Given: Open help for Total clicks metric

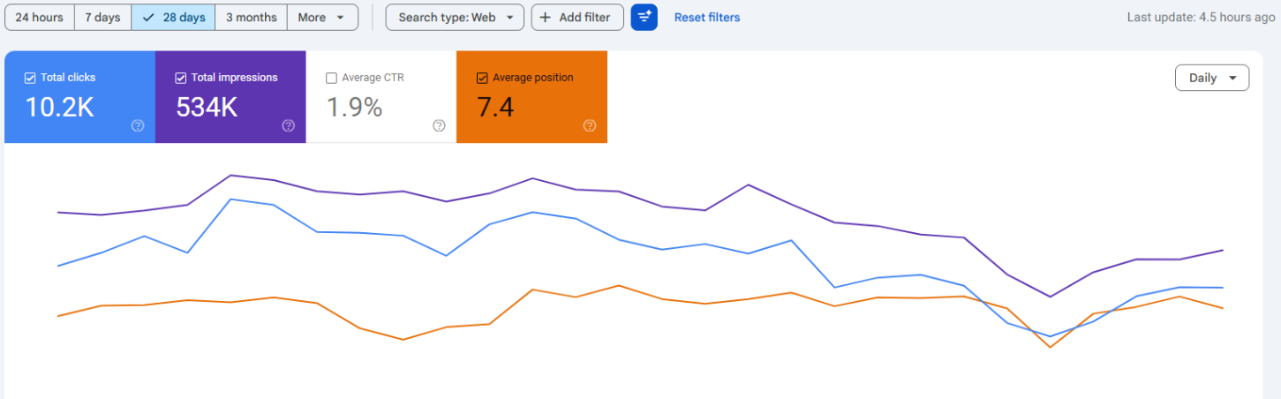Looking at the screenshot, I should tap(137, 126).
